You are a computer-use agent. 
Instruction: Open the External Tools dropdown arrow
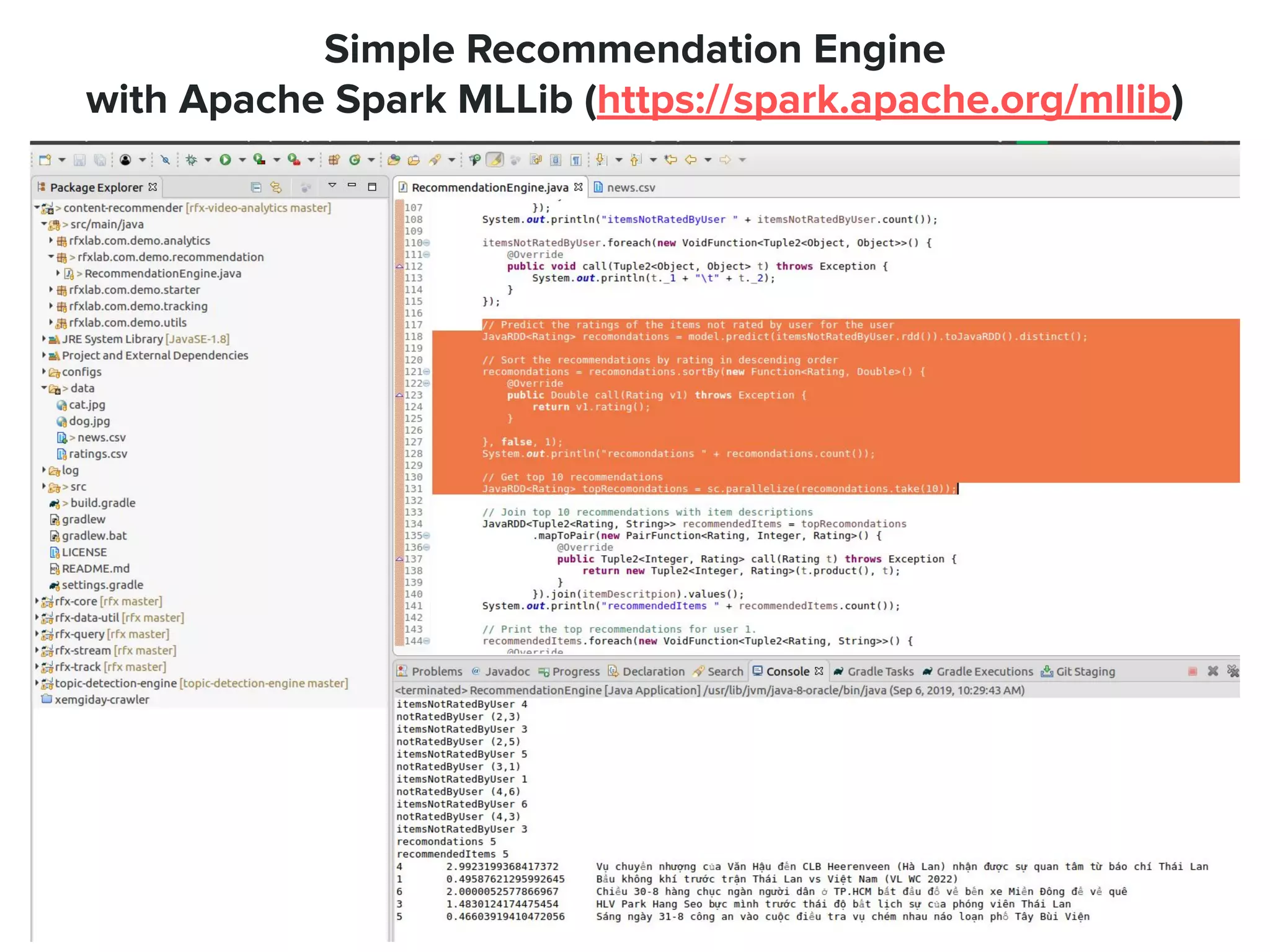311,160
